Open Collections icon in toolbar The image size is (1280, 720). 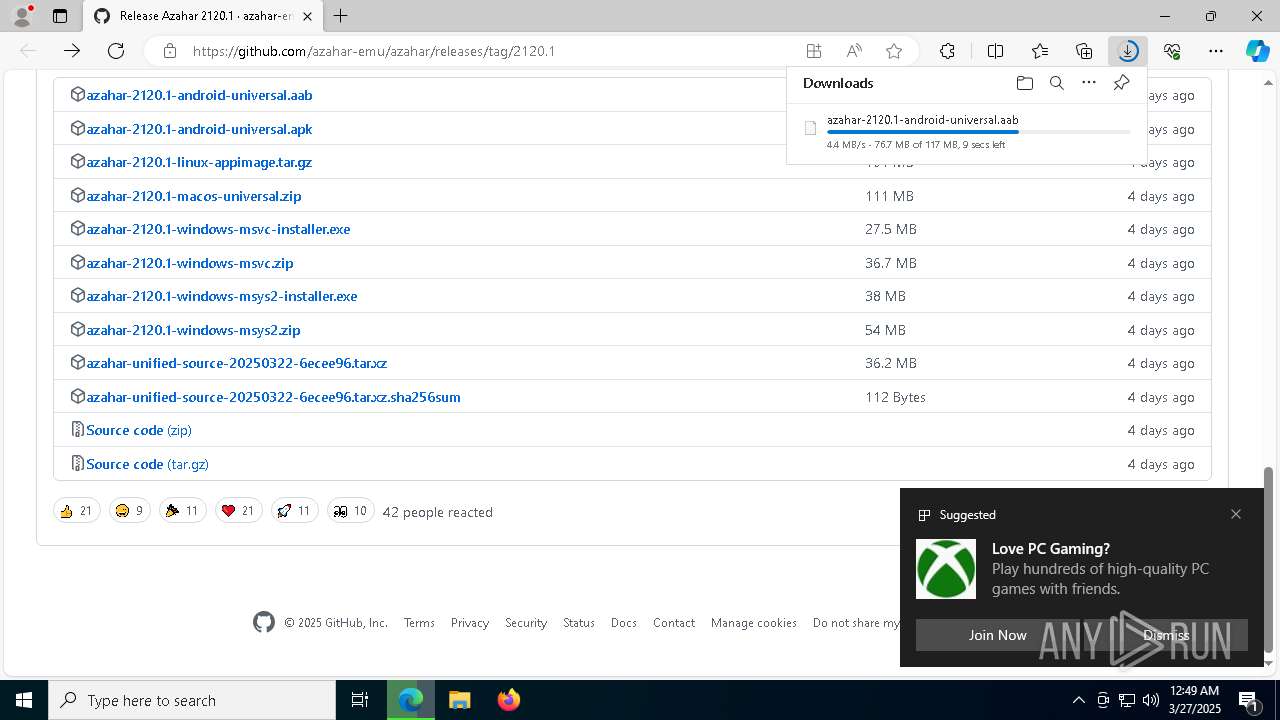(1084, 51)
